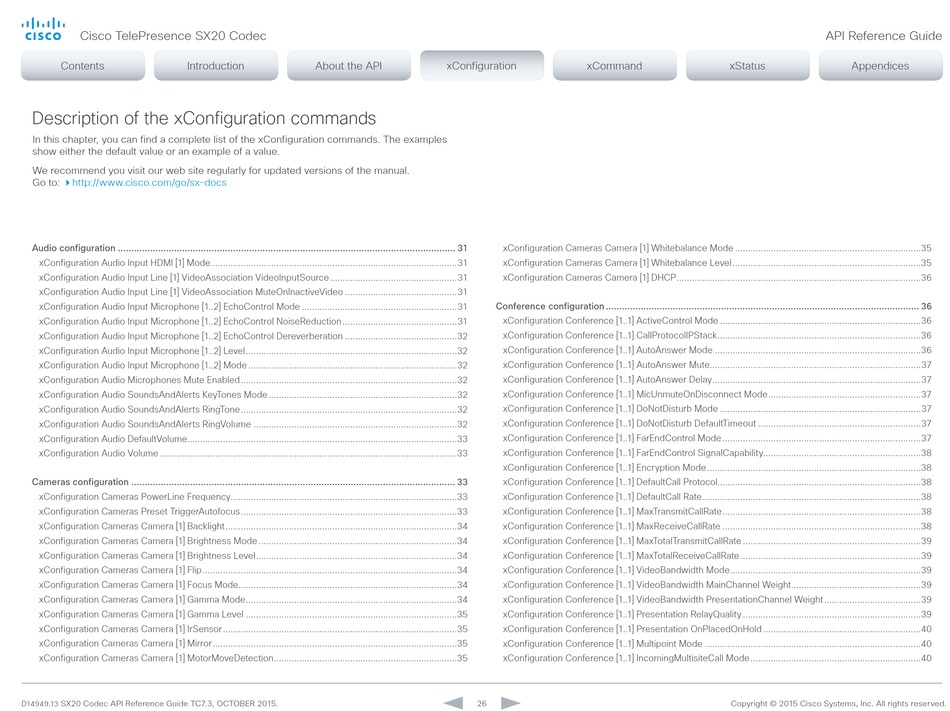Switch to About the API tab
Image resolution: width=950 pixels, height=711 pixels.
348,65
